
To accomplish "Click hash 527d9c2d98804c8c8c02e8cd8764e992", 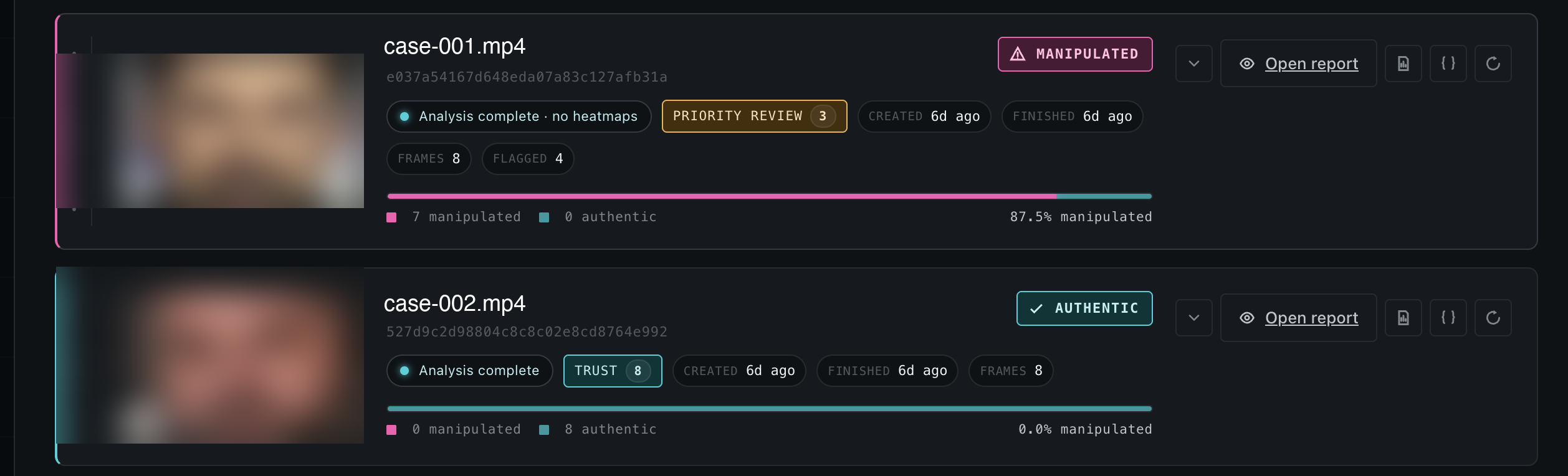I will click(x=527, y=332).
